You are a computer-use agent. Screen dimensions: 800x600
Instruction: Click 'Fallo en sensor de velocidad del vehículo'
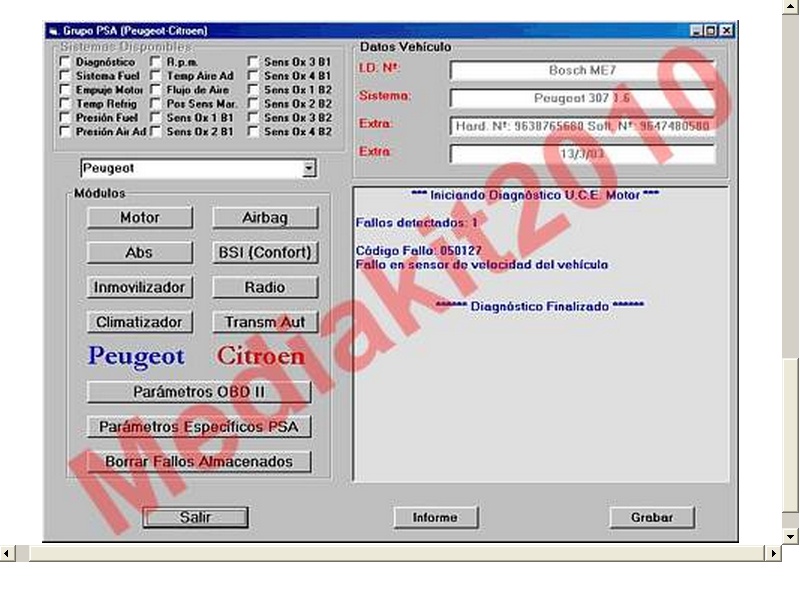(x=482, y=265)
